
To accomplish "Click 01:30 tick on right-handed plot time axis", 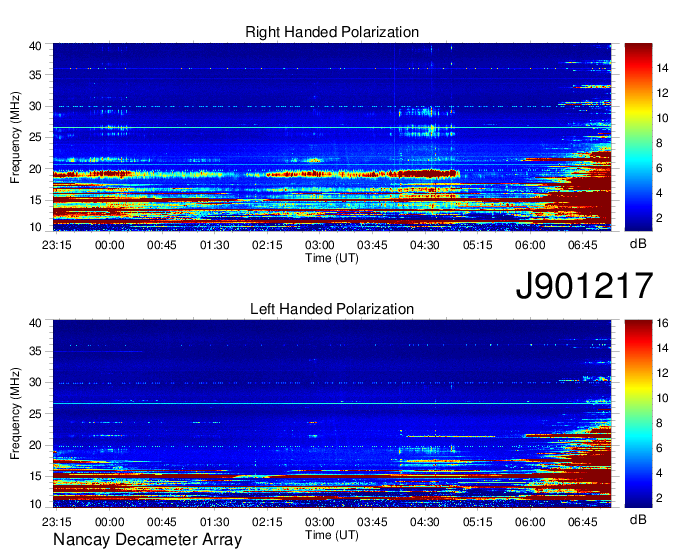I will (214, 245).
